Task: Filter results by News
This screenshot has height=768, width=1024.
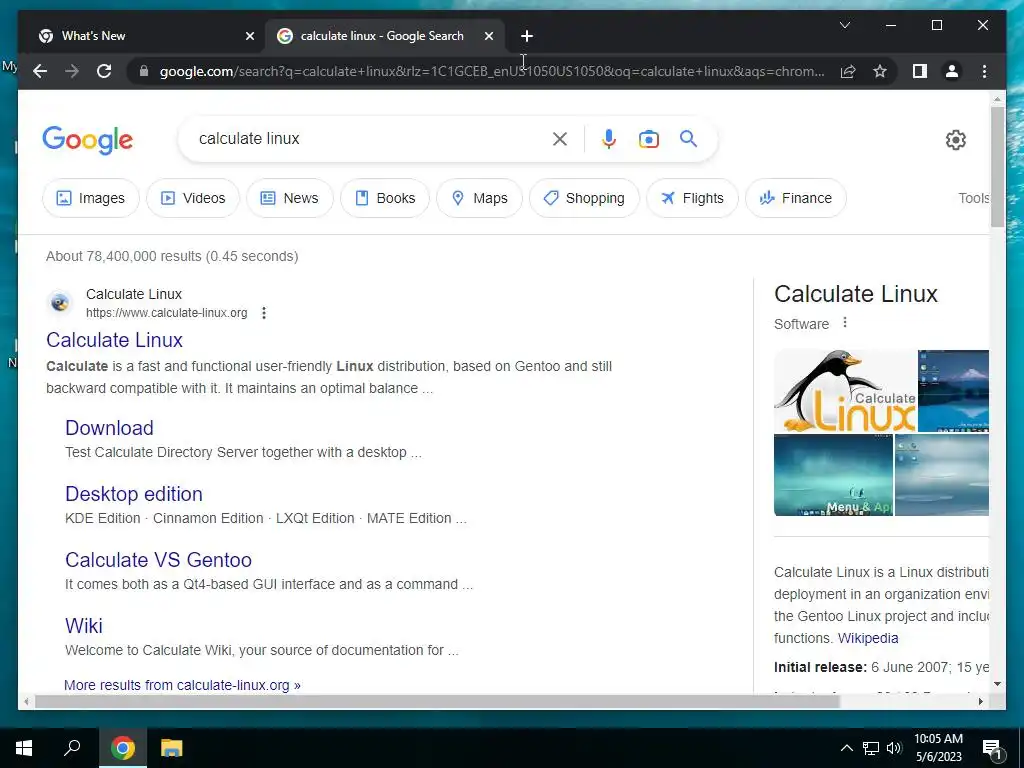Action: tap(289, 198)
